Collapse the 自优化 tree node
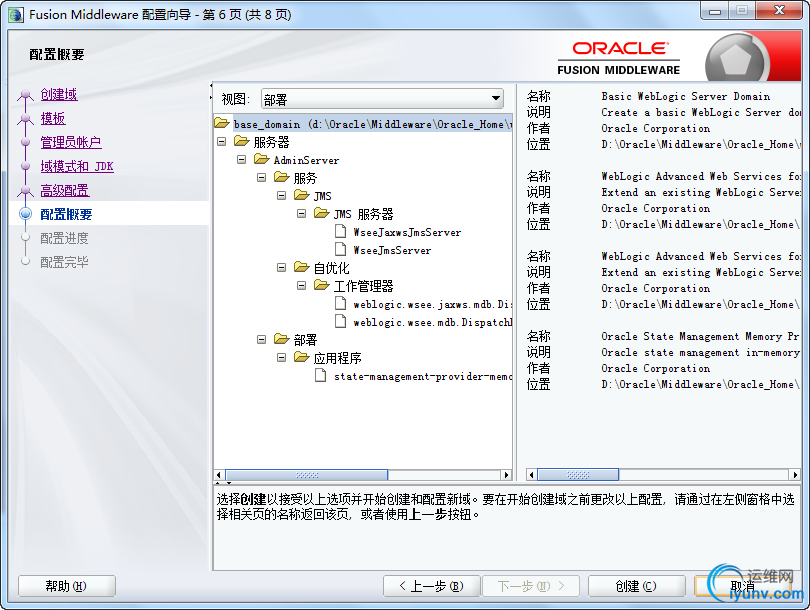The height and width of the screenshot is (610, 810). click(282, 267)
